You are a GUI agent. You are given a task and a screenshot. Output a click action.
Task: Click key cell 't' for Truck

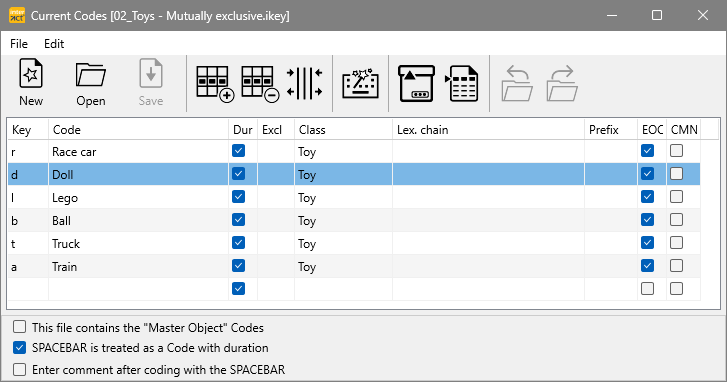(28, 243)
